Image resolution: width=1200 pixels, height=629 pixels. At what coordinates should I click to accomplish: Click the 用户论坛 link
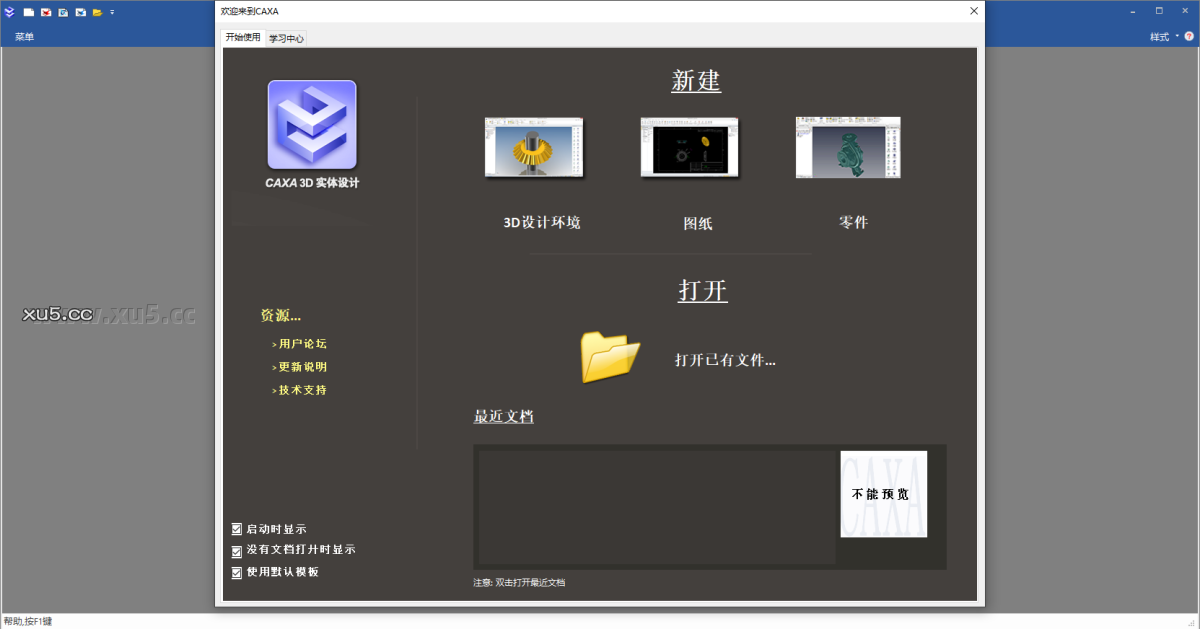tap(299, 343)
